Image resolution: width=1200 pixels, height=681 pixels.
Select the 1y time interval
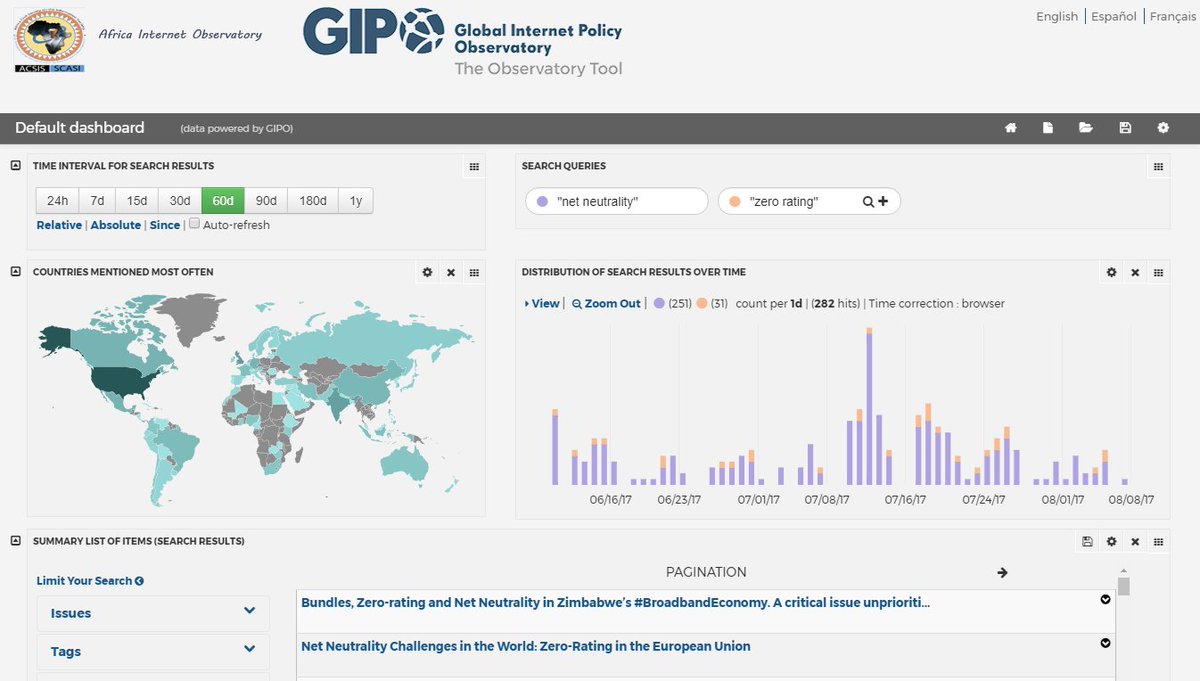pos(356,201)
